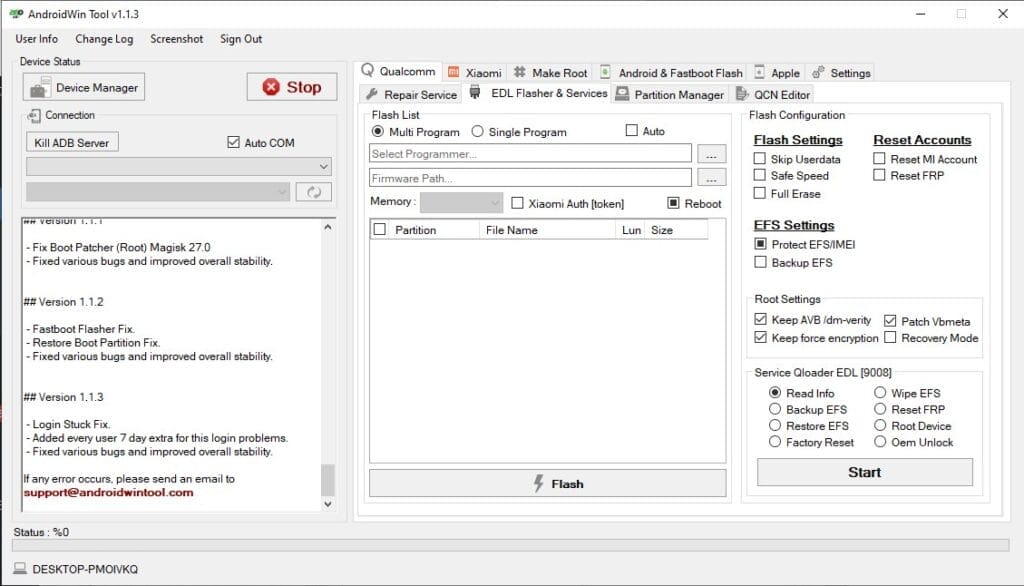This screenshot has width=1024, height=586.
Task: Click the red Stop icon button
Action: click(x=269, y=87)
